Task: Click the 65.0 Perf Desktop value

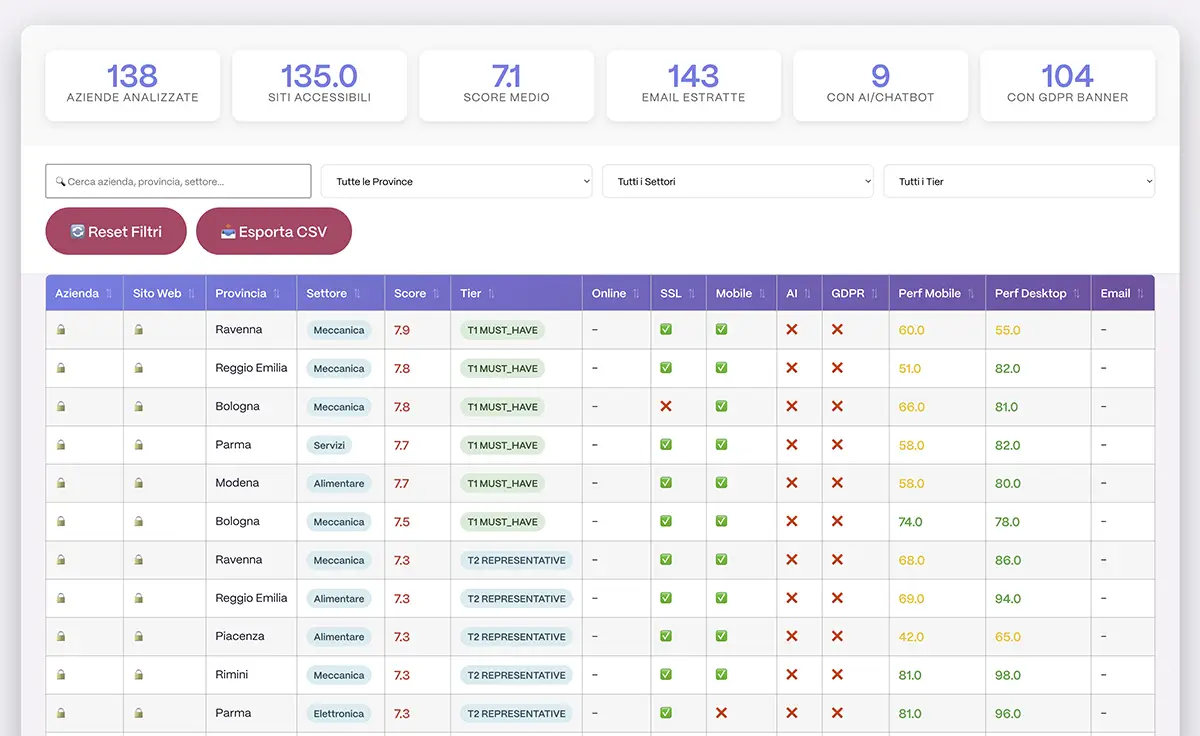Action: 1008,637
